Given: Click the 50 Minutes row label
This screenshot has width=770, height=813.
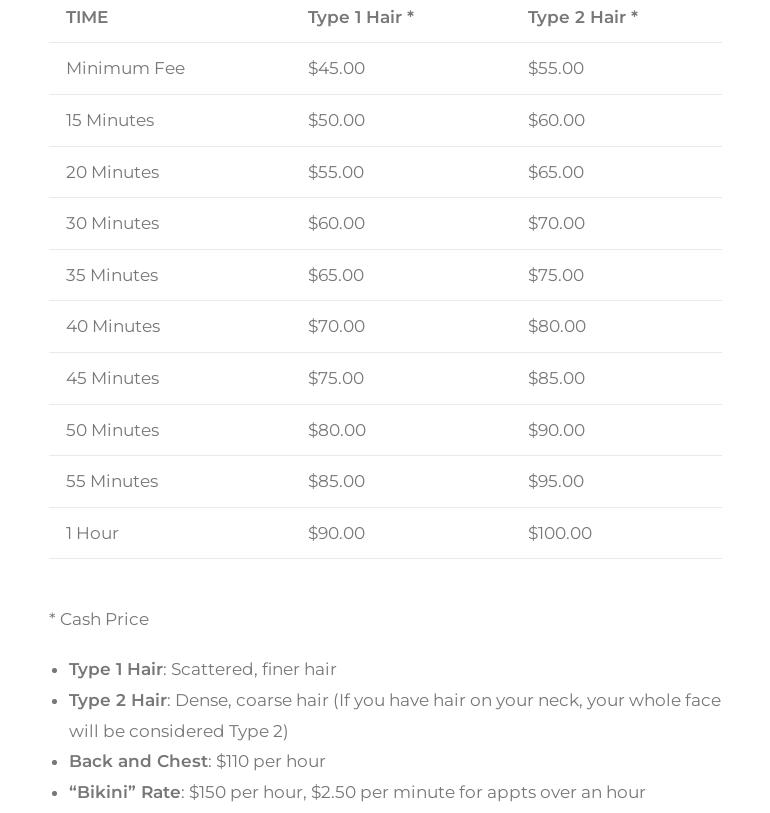Looking at the screenshot, I should [112, 430].
